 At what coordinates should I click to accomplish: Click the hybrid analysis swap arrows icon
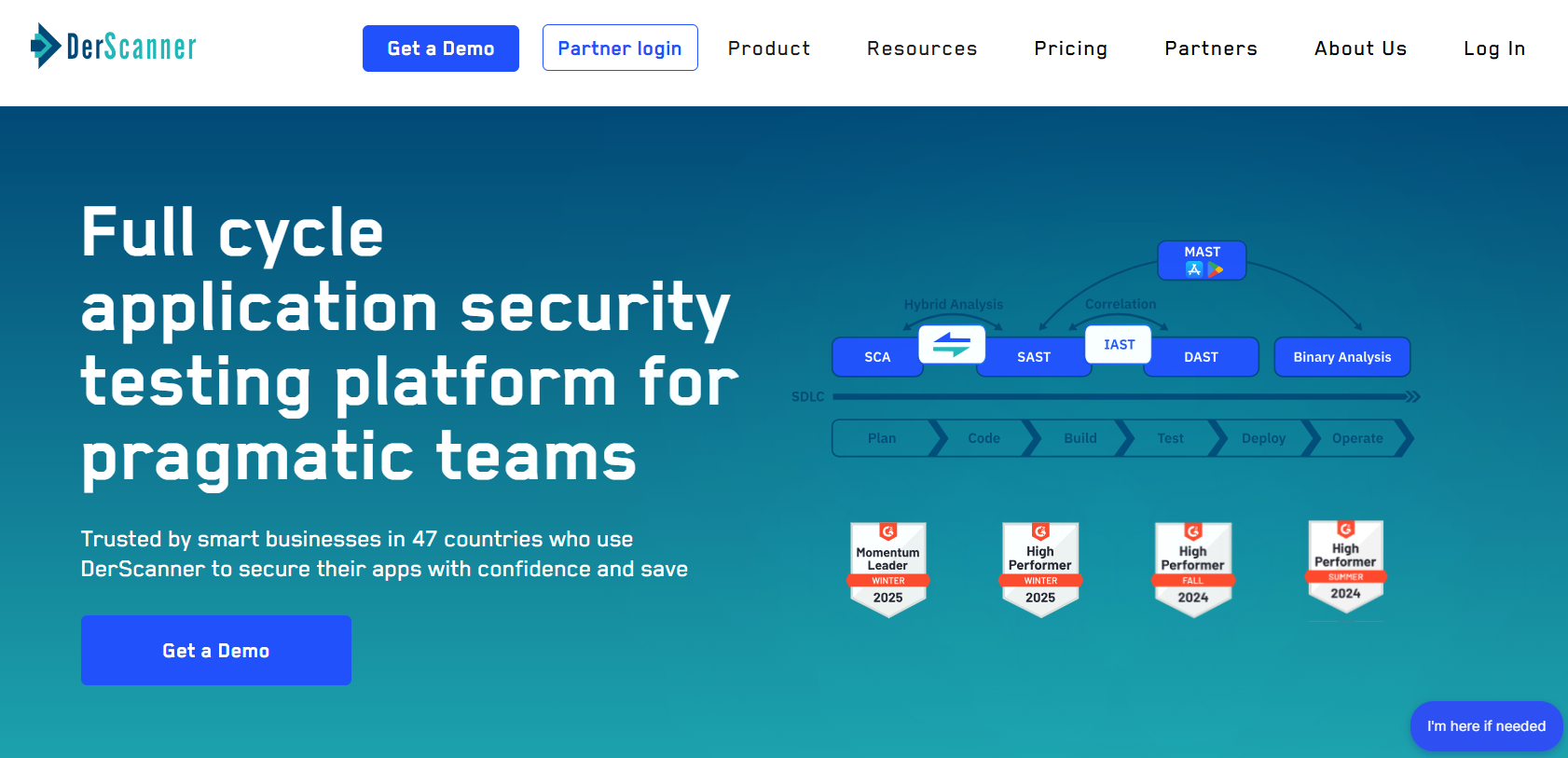pyautogui.click(x=951, y=345)
